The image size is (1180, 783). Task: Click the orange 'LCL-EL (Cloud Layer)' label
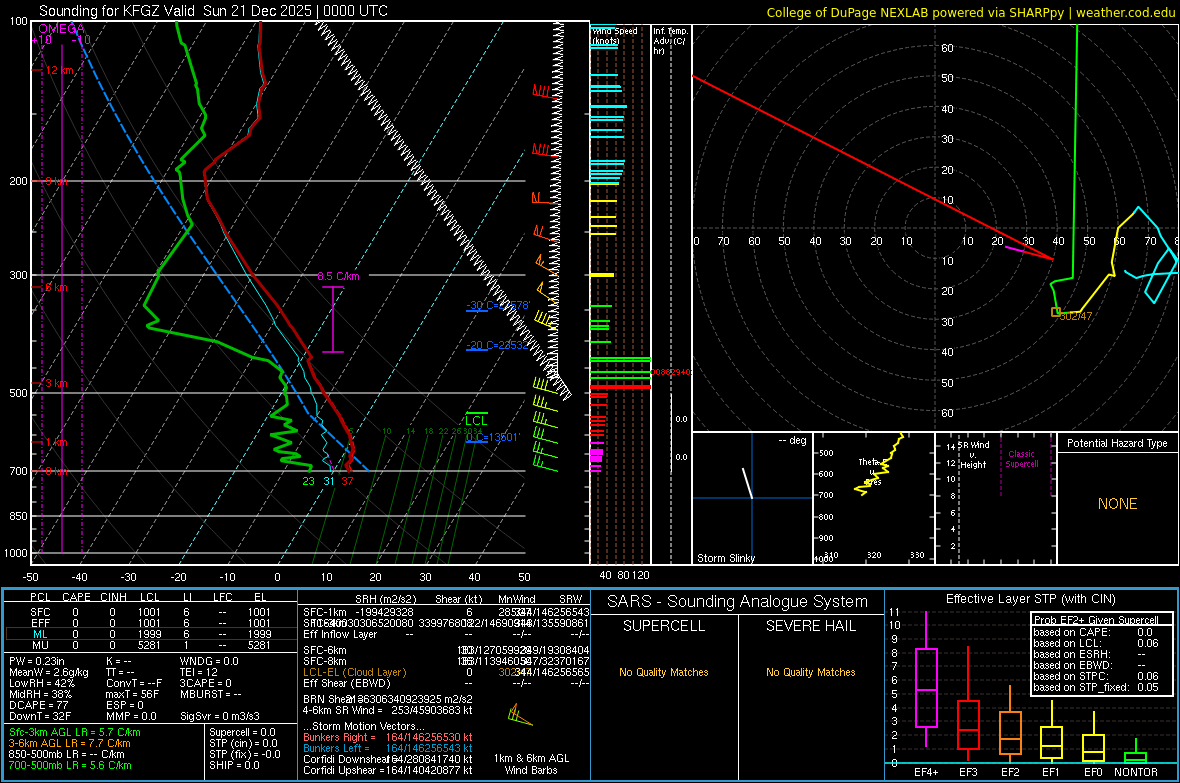354,672
